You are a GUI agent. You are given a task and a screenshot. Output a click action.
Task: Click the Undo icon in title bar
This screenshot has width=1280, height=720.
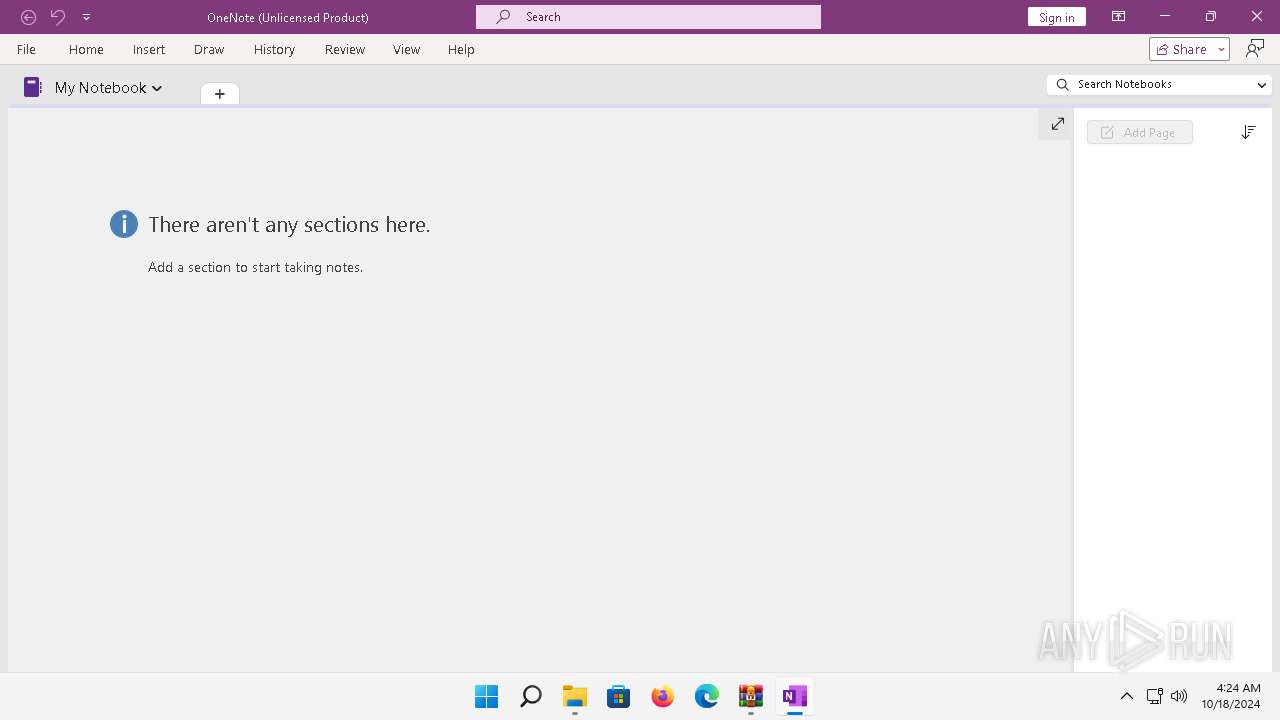[58, 17]
